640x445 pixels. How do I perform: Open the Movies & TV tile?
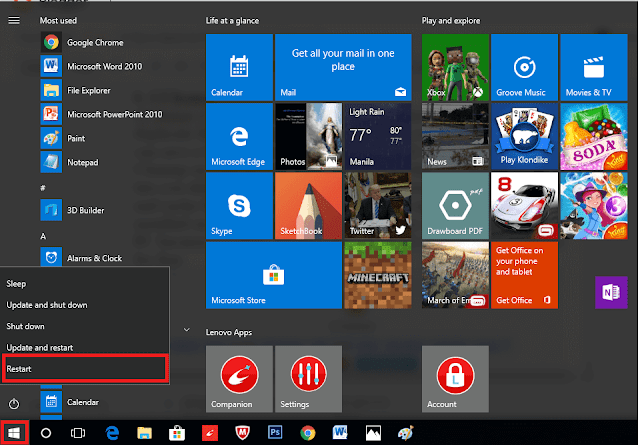[x=594, y=67]
